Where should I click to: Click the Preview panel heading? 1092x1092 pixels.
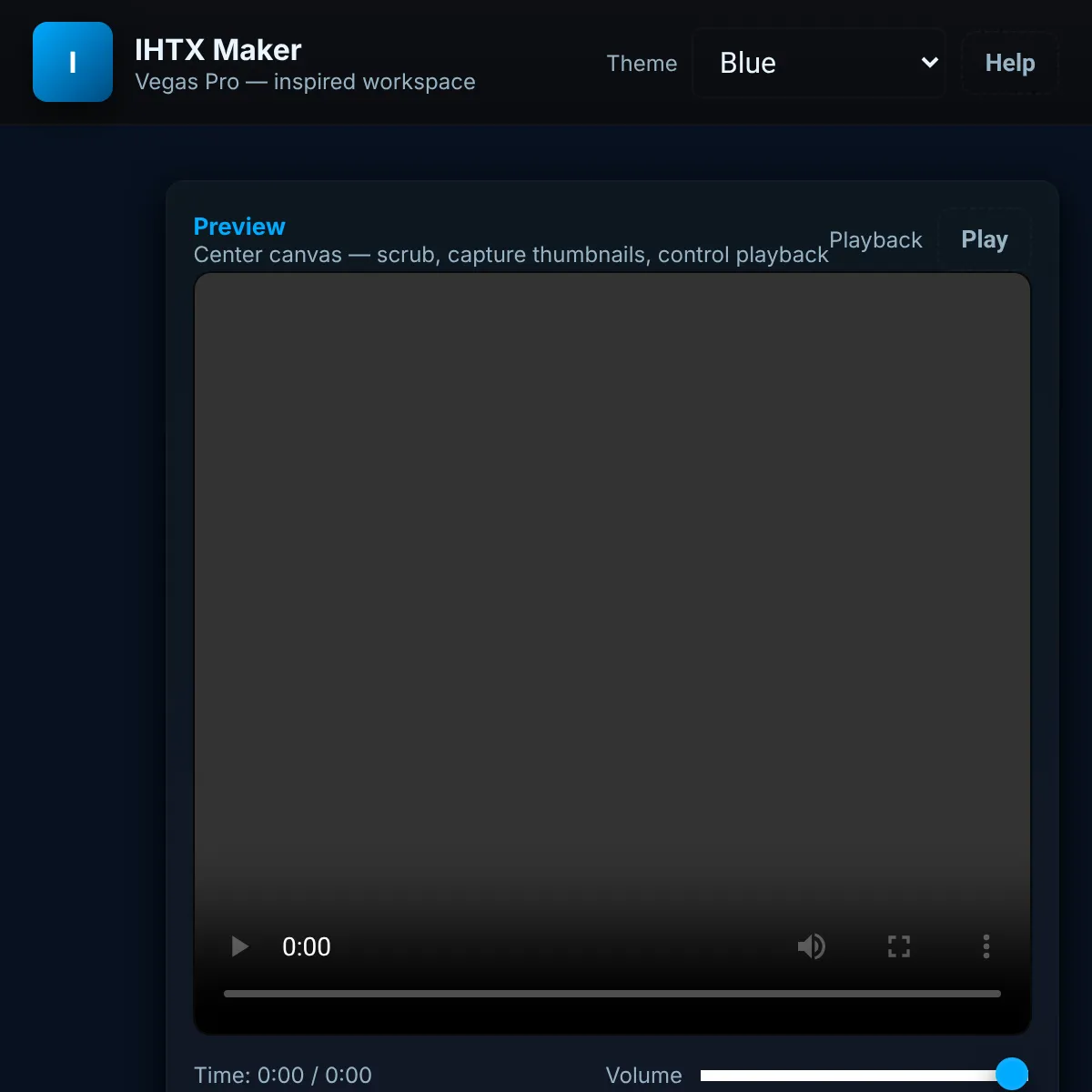coord(239,227)
